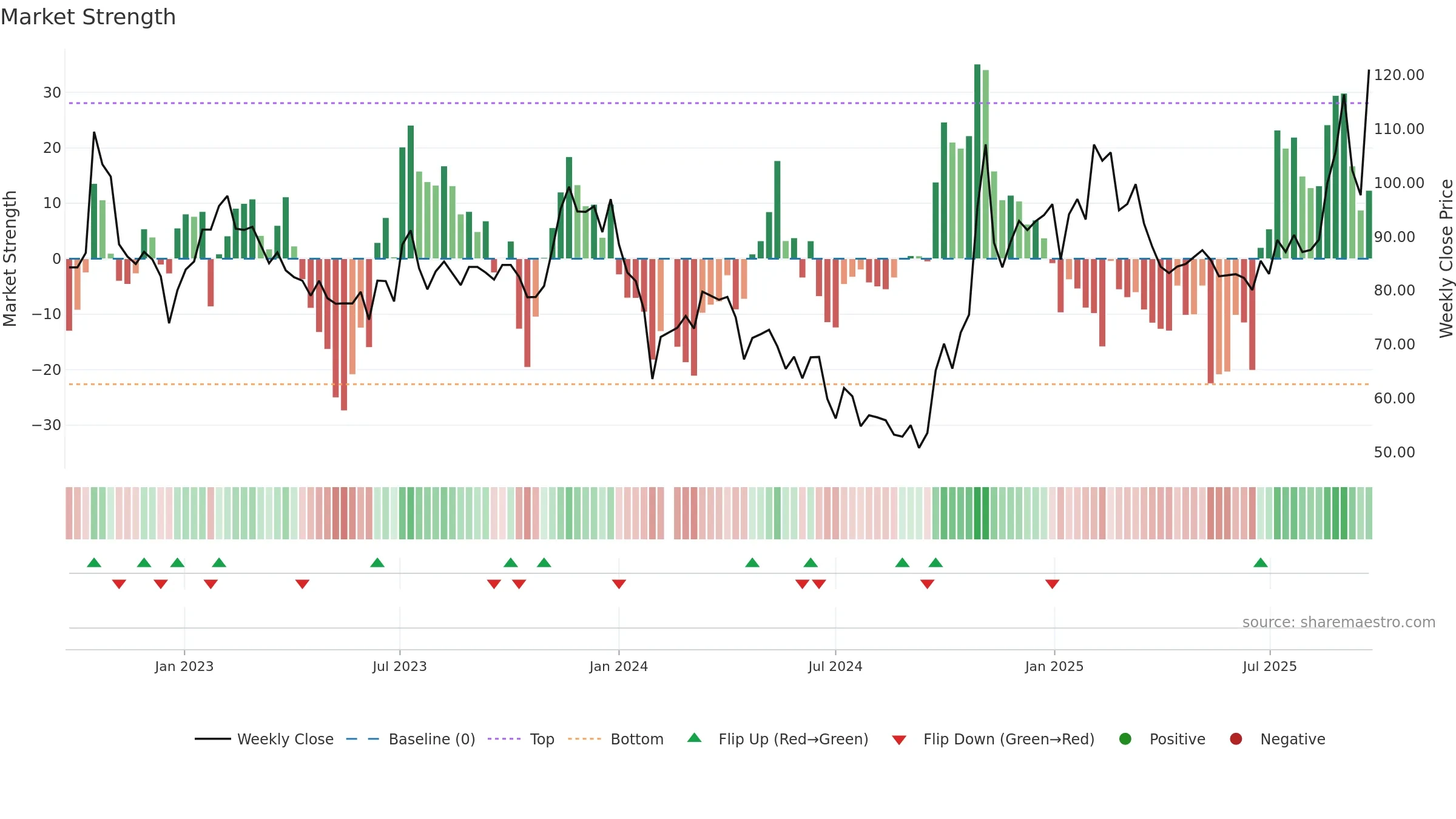The image size is (1456, 819).
Task: Click the Jul 2024 x-axis tick label
Action: [x=835, y=666]
